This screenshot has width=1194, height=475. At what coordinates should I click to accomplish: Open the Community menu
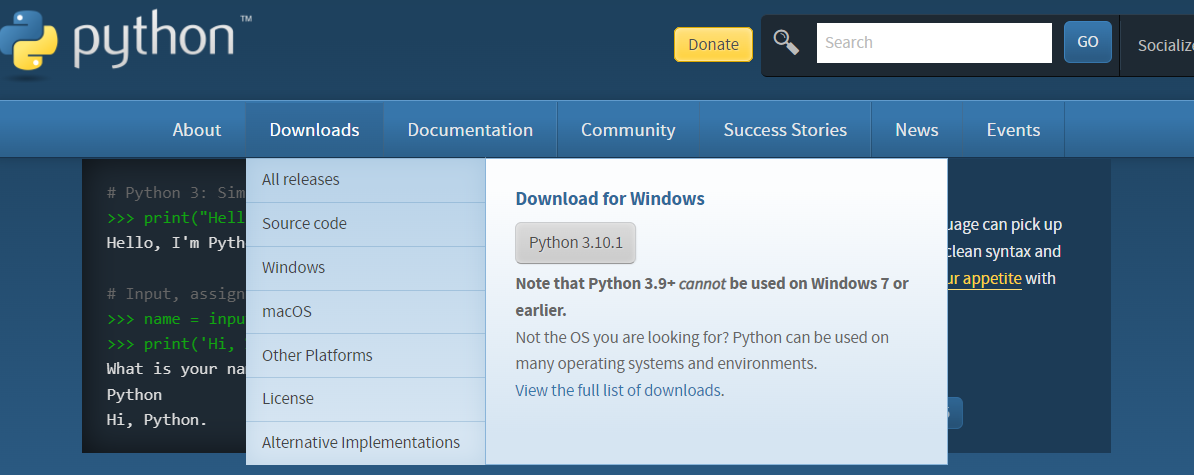pyautogui.click(x=628, y=129)
